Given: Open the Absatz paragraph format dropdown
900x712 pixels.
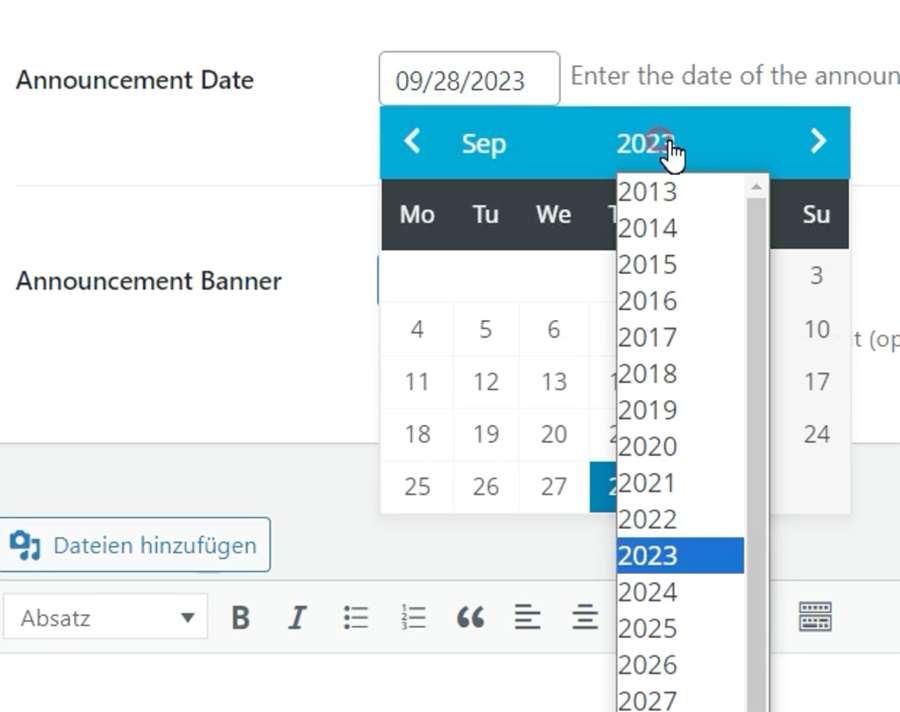Looking at the screenshot, I should click(x=107, y=618).
